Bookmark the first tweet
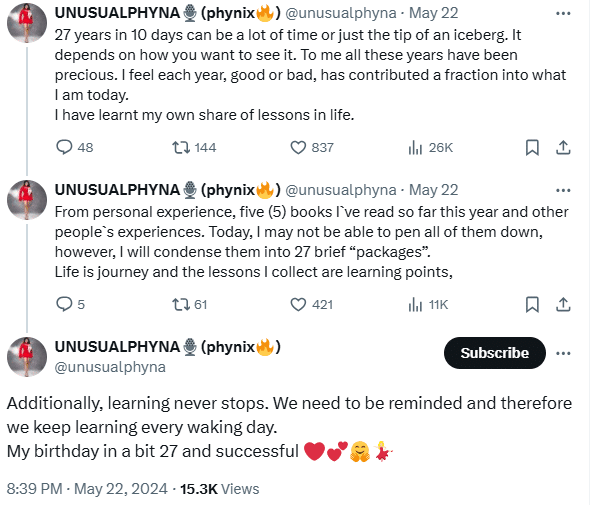 pos(533,147)
